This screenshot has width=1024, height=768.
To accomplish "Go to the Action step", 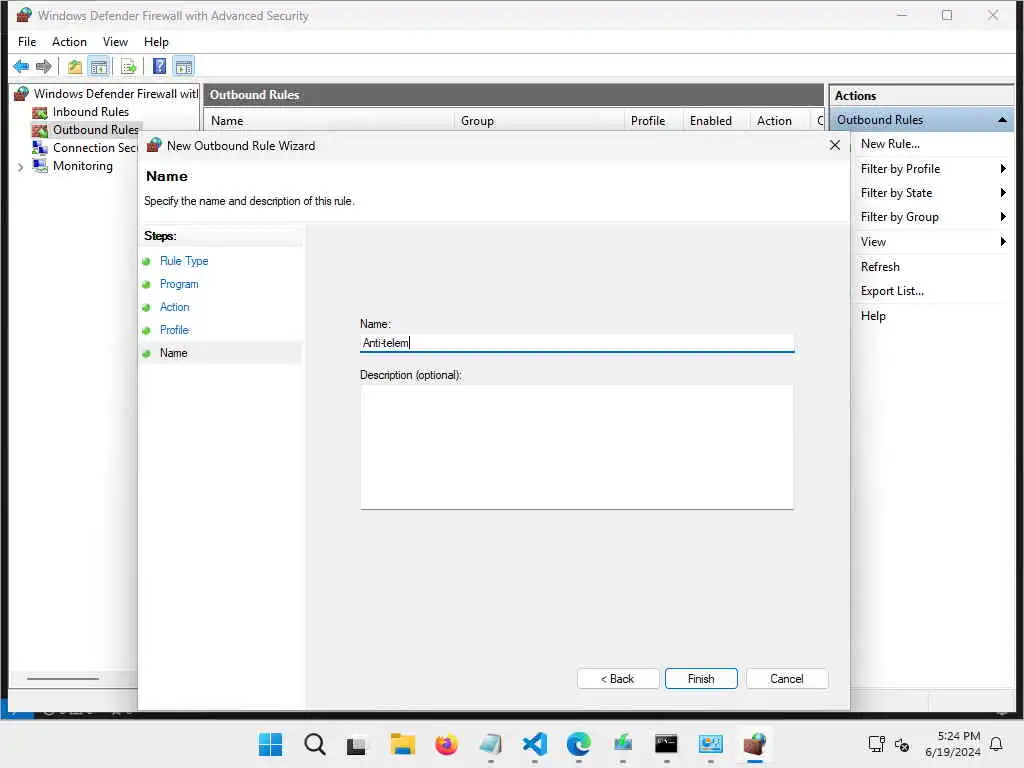I will point(174,307).
